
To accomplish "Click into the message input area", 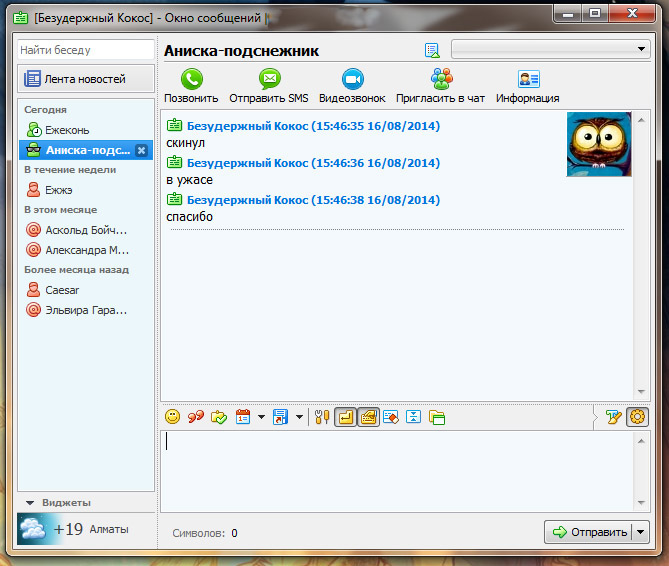I will (x=397, y=471).
